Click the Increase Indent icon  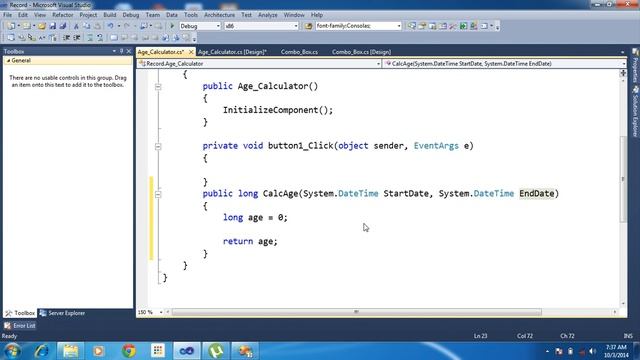click(x=77, y=38)
